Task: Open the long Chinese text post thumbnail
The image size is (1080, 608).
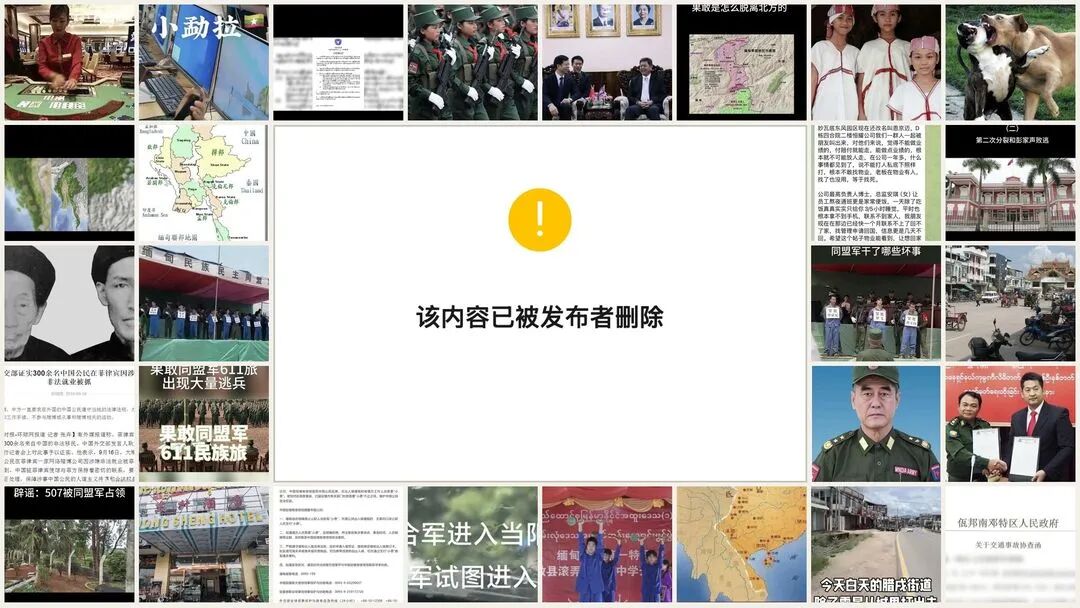Action: click(x=875, y=183)
